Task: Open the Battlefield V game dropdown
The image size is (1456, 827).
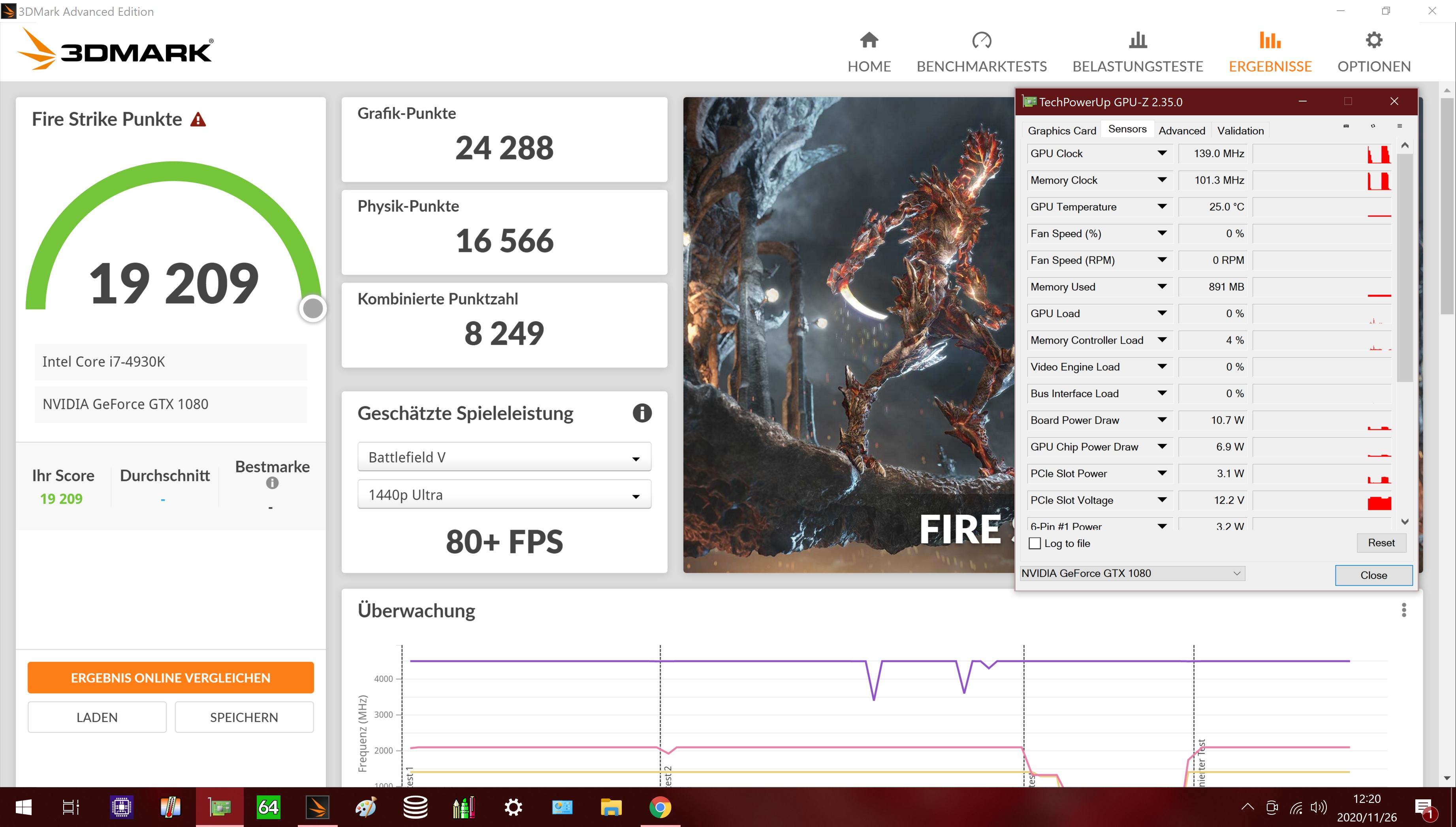Action: (504, 457)
